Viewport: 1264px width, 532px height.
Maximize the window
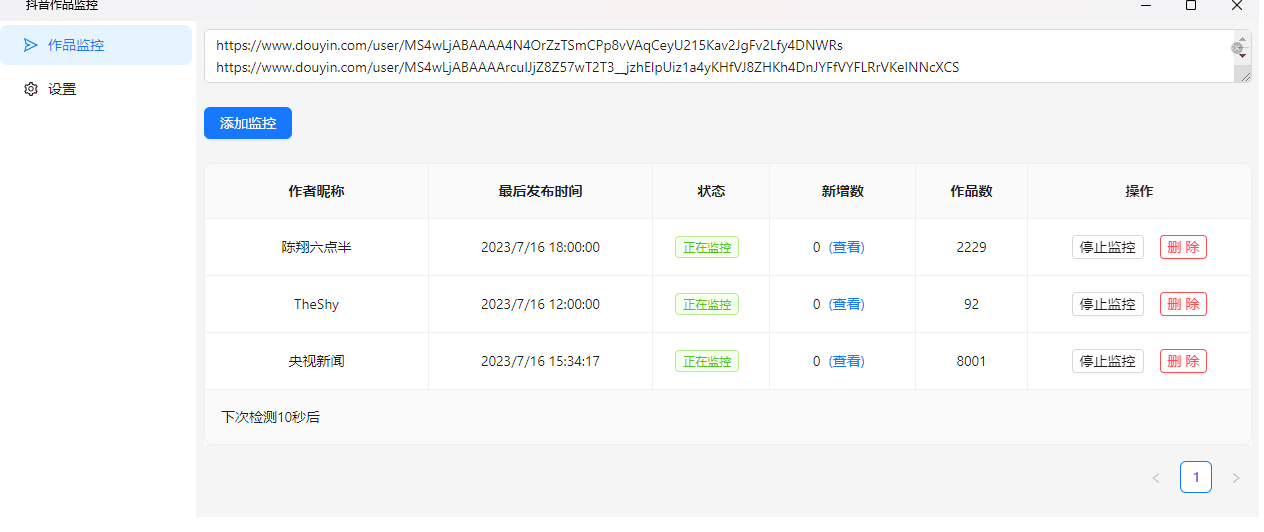click(x=1191, y=5)
